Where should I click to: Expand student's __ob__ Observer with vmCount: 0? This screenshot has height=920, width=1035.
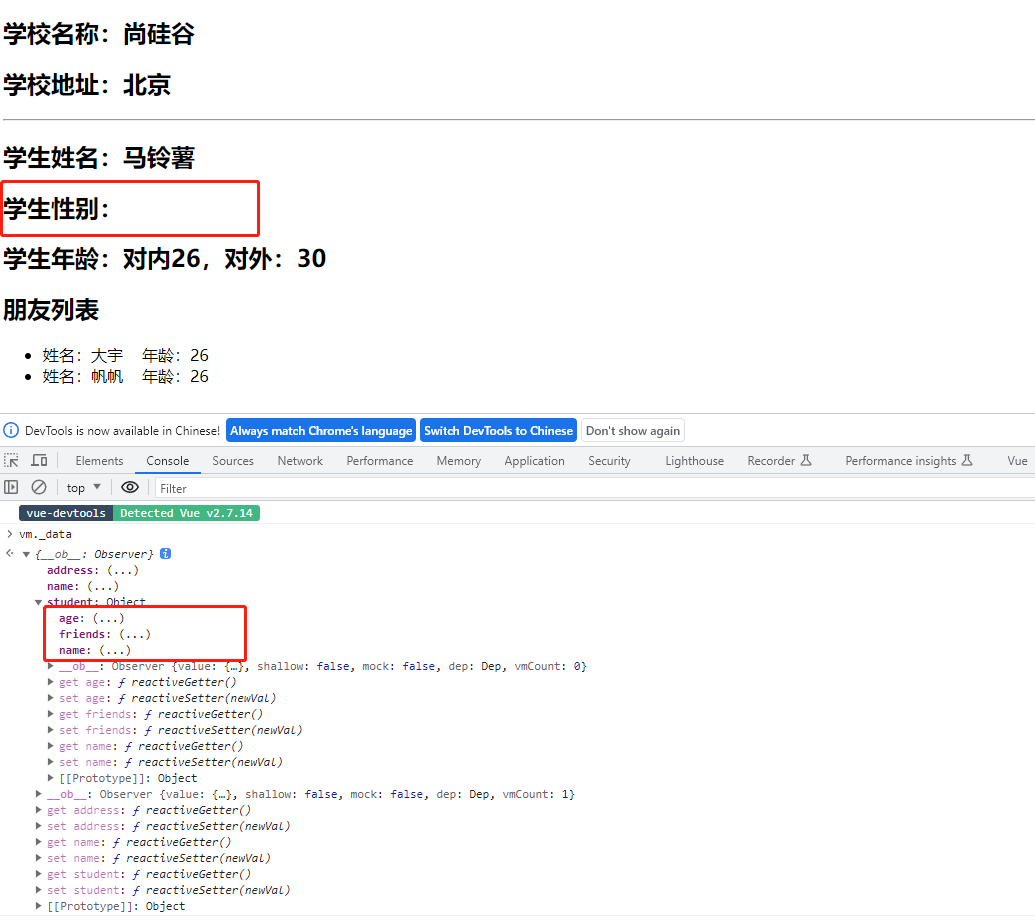click(51, 666)
